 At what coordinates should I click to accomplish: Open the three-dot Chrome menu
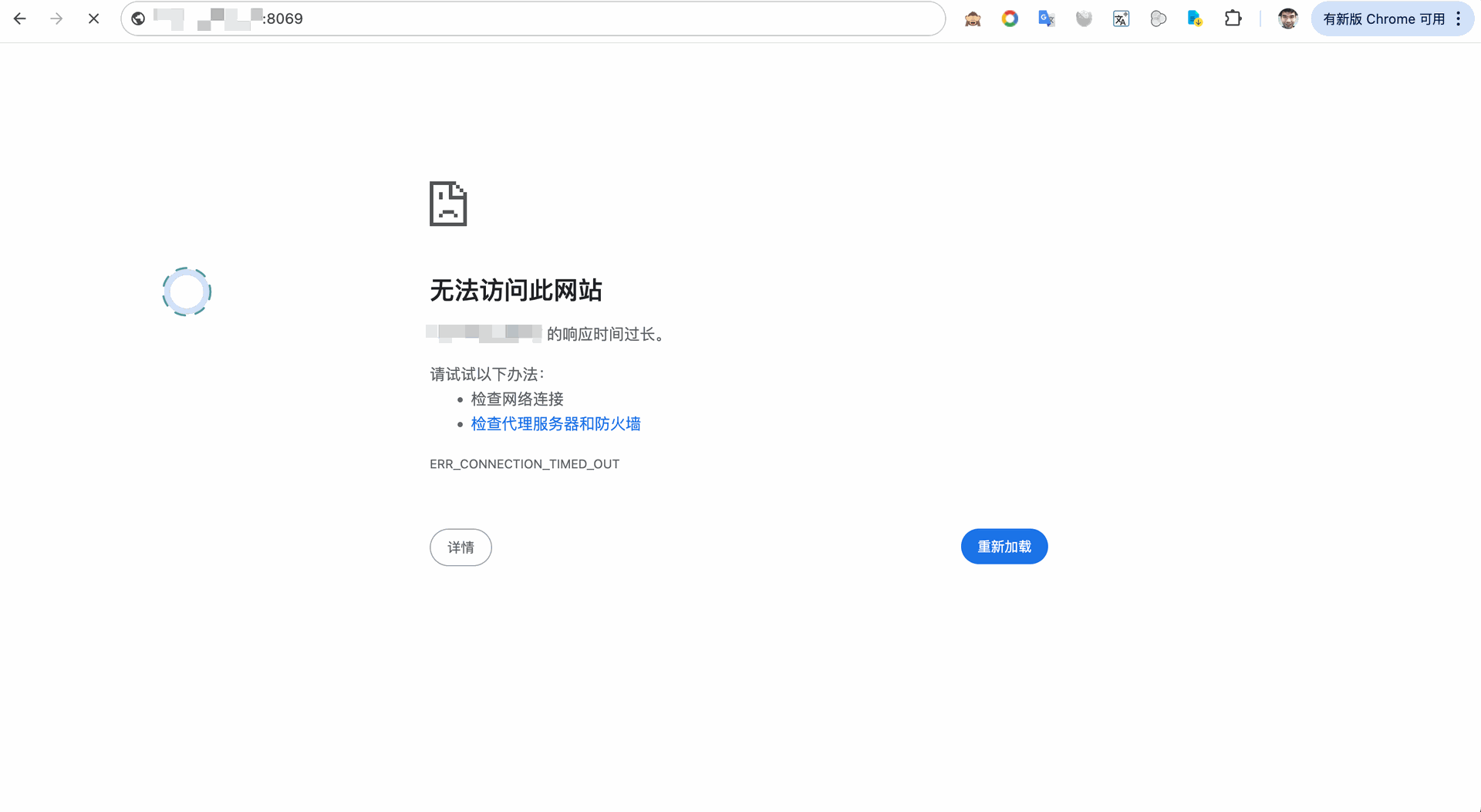(1458, 19)
